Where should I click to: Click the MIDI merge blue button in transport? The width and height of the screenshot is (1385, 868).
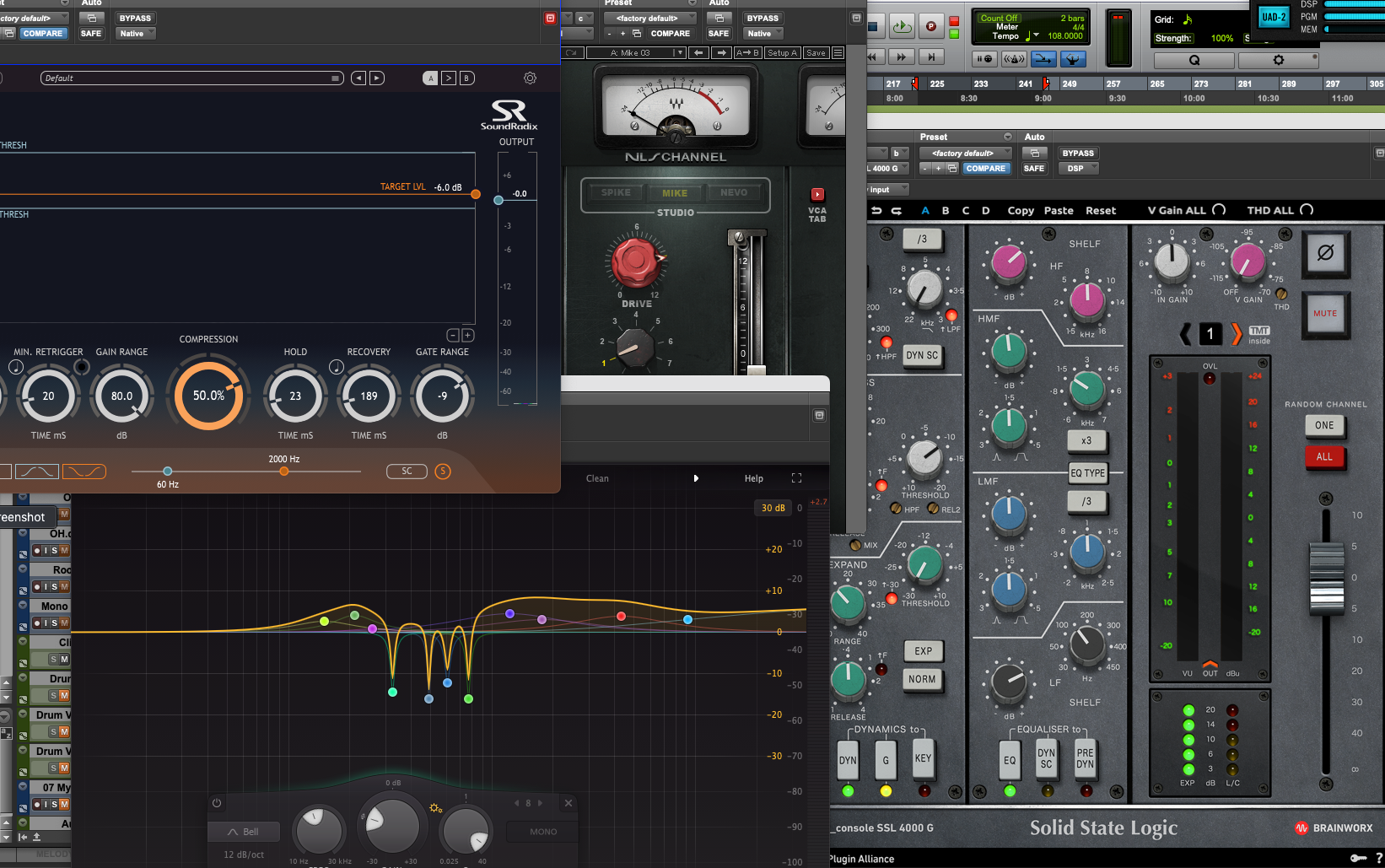(1043, 59)
